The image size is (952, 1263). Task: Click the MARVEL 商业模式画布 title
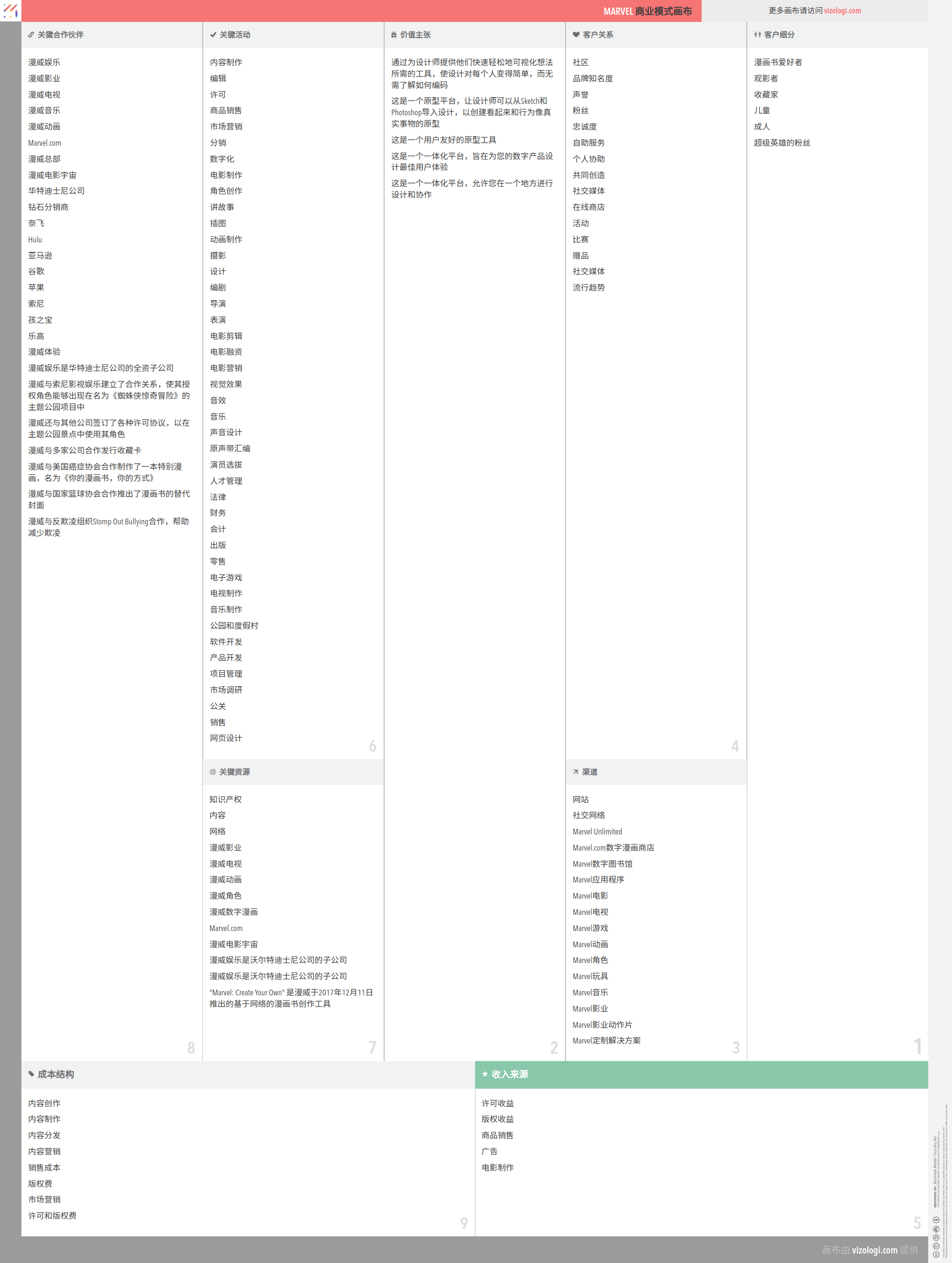point(647,11)
